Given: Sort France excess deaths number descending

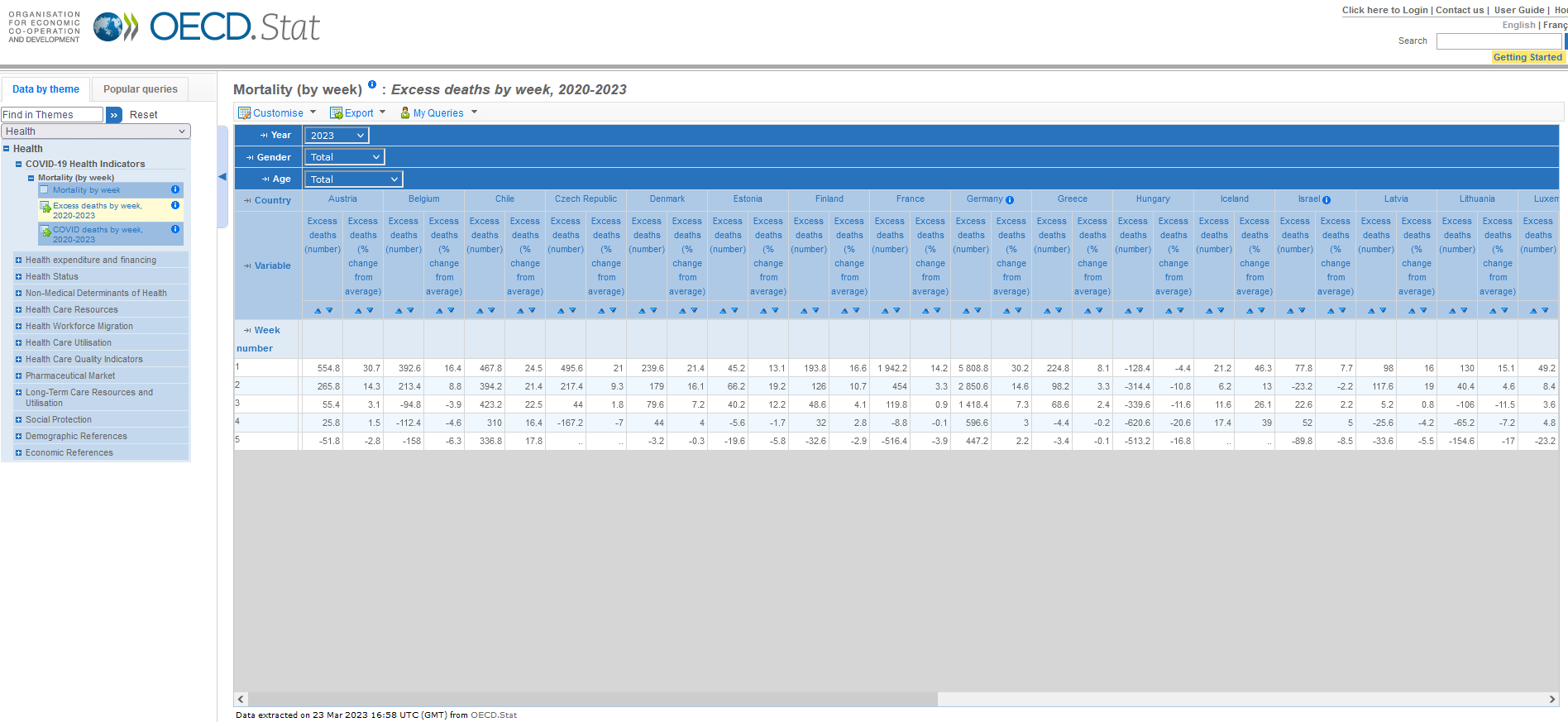Looking at the screenshot, I should pyautogui.click(x=896, y=311).
